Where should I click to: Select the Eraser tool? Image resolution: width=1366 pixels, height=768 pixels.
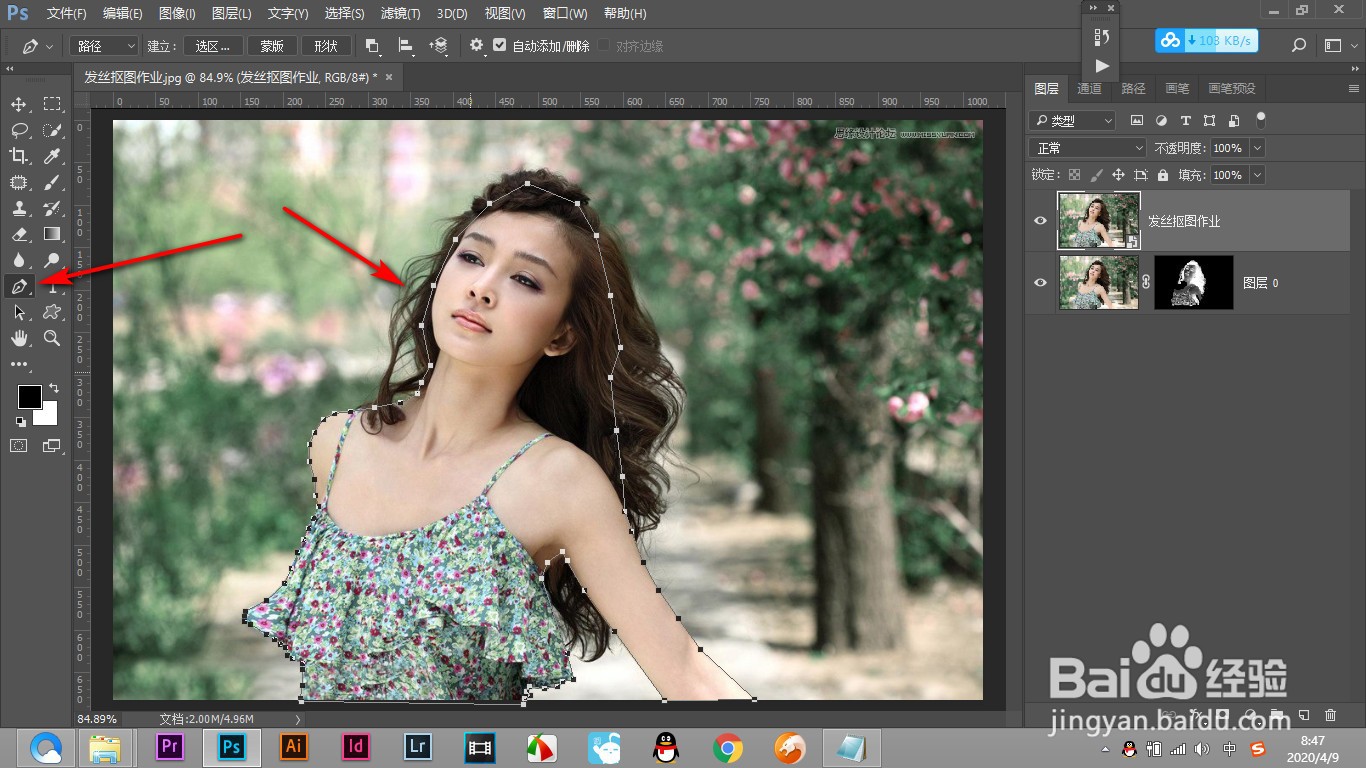pyautogui.click(x=19, y=234)
